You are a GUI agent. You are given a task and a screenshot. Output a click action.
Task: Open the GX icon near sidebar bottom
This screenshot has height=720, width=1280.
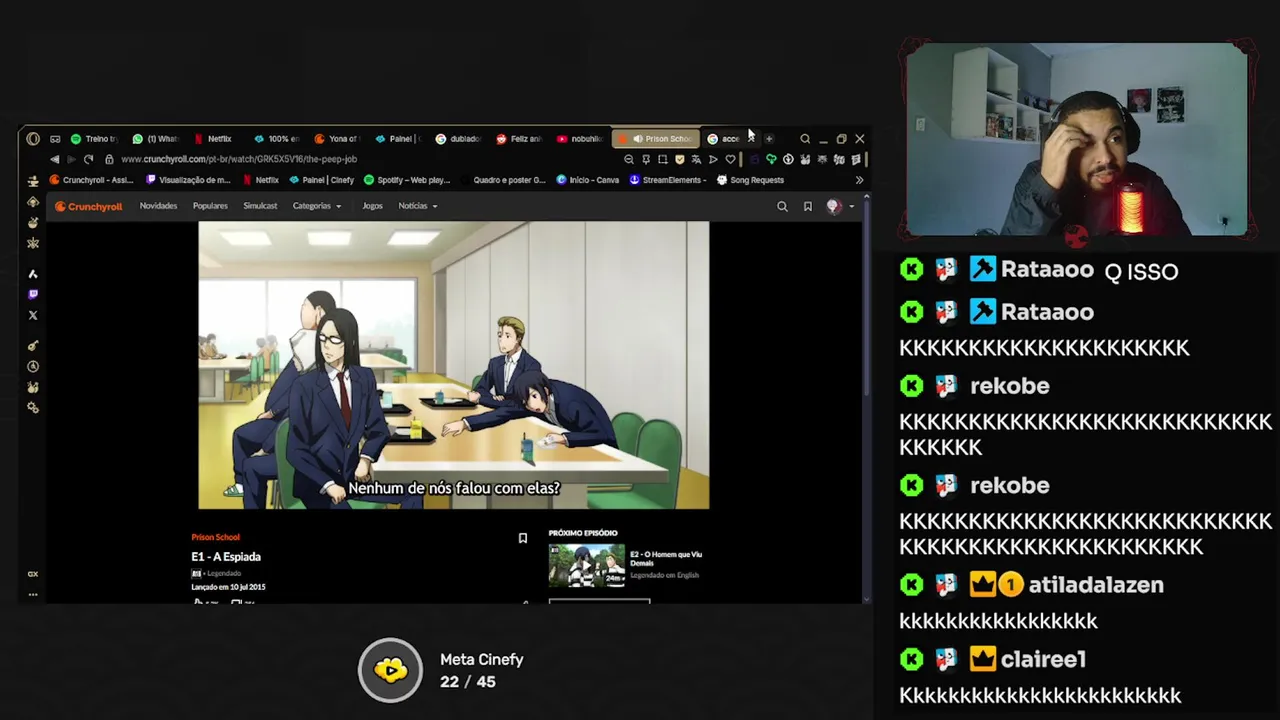tap(33, 574)
